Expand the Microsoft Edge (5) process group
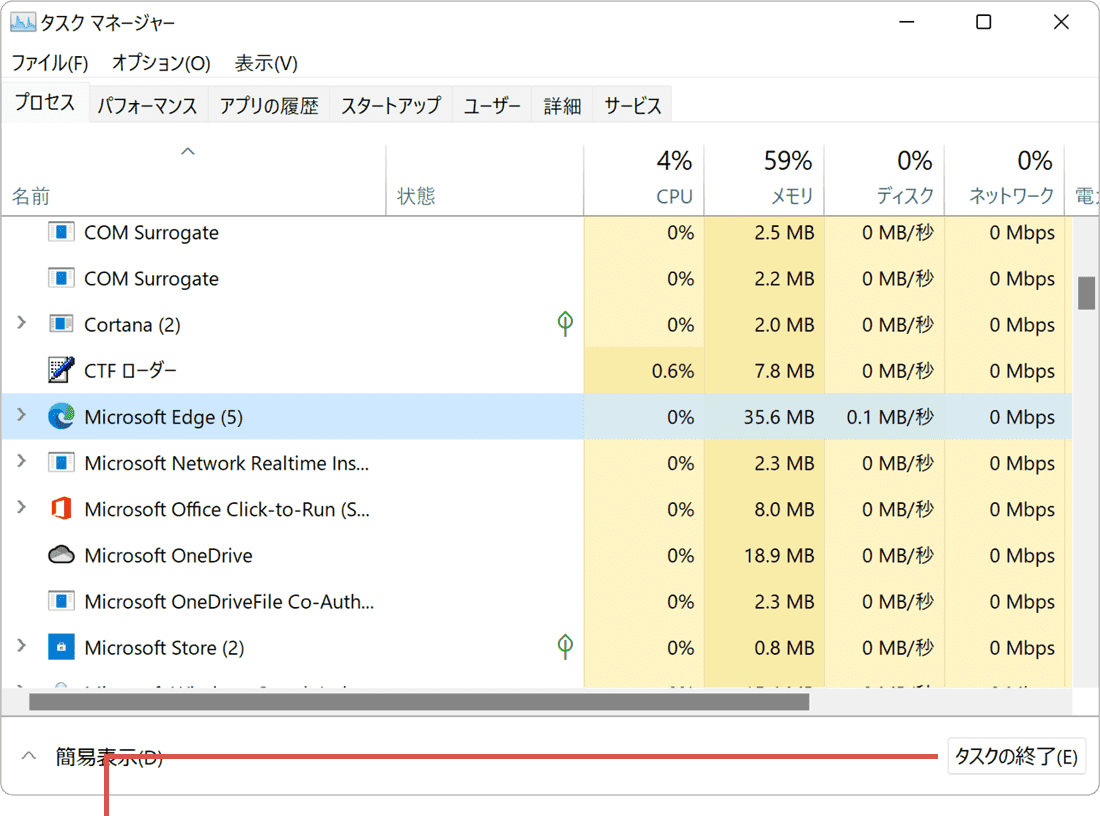The width and height of the screenshot is (1100, 816). click(x=21, y=417)
